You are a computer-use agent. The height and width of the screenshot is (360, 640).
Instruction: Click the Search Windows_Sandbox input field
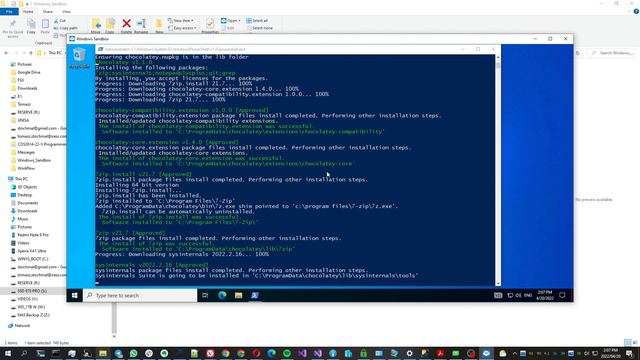[611, 53]
